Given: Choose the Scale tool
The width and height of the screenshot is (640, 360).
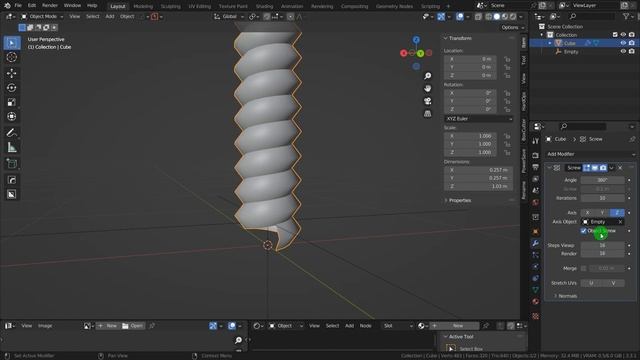Looking at the screenshot, I should [x=12, y=102].
